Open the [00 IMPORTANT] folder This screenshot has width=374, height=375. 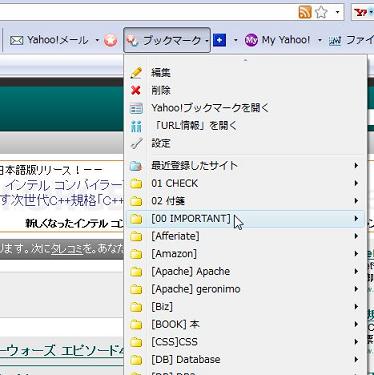point(245,219)
